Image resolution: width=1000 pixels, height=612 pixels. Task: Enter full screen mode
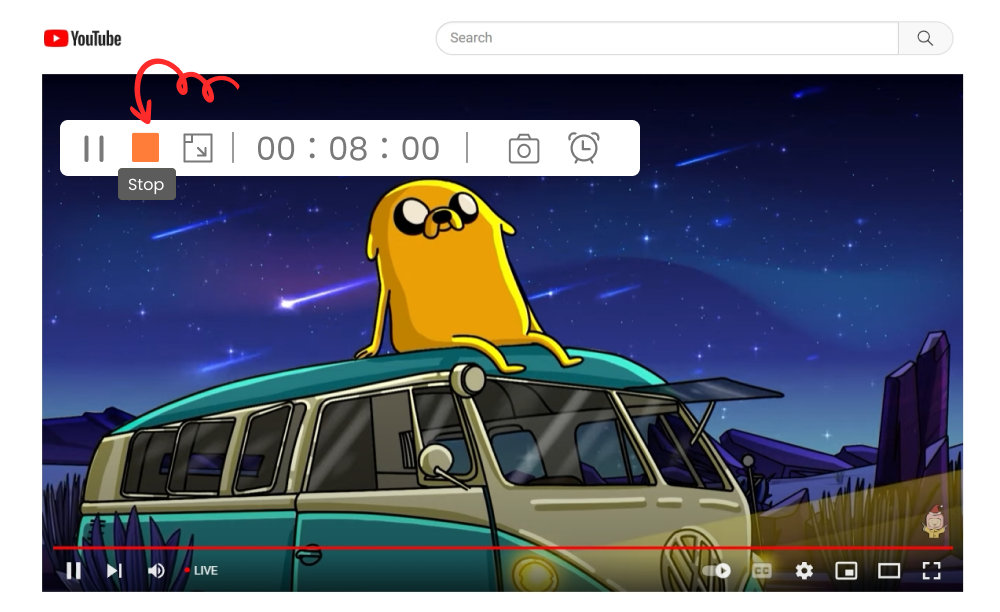point(931,571)
